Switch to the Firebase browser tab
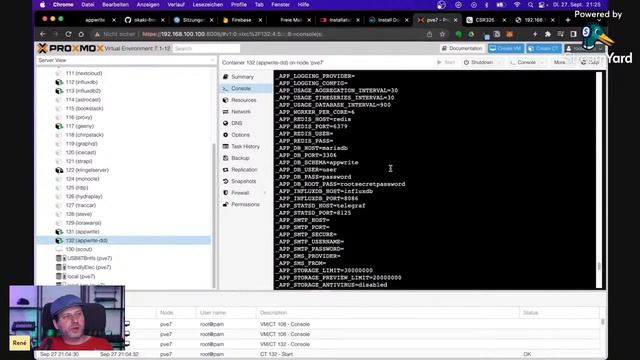The width and height of the screenshot is (640, 360). click(242, 20)
